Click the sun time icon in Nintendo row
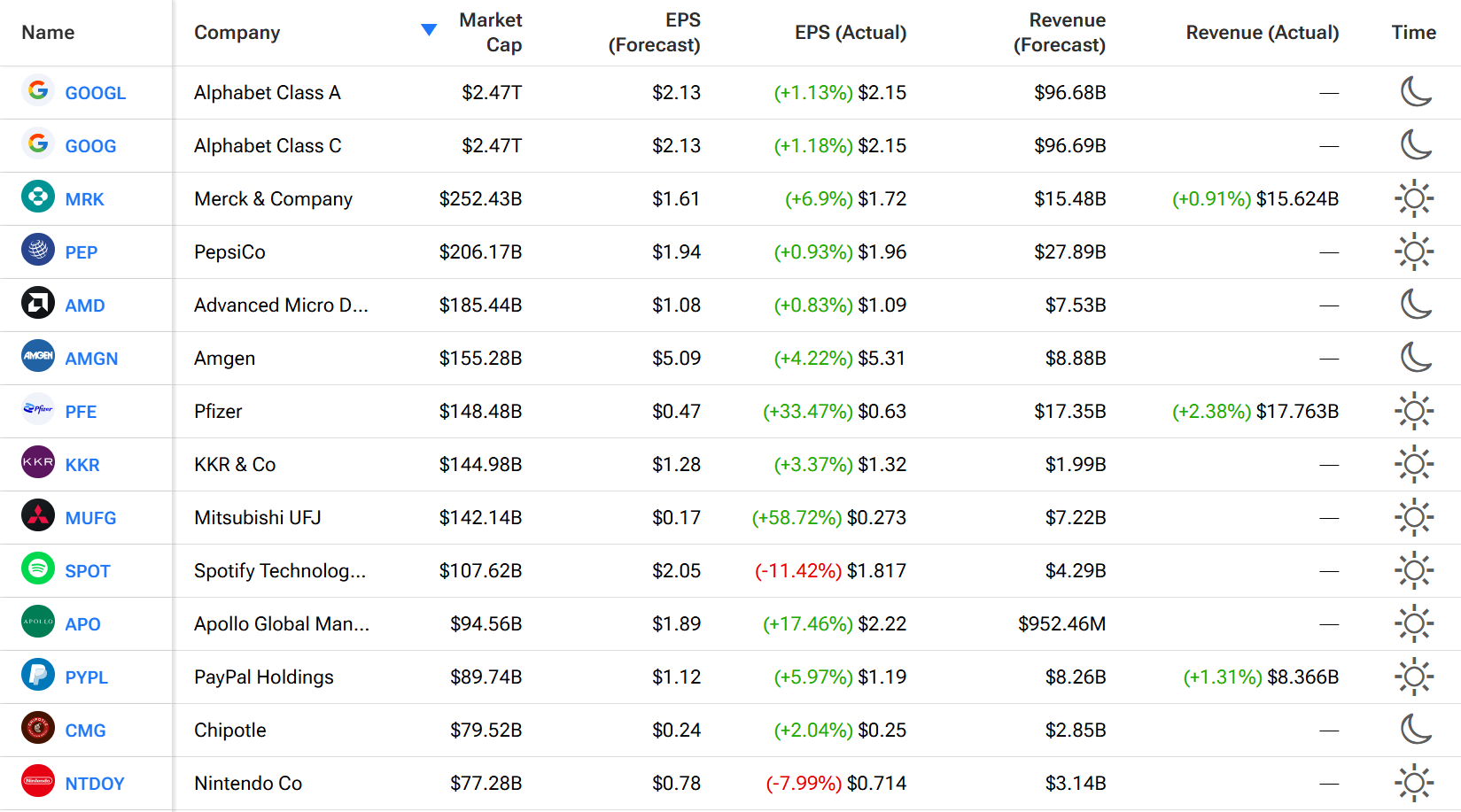 pos(1414,783)
